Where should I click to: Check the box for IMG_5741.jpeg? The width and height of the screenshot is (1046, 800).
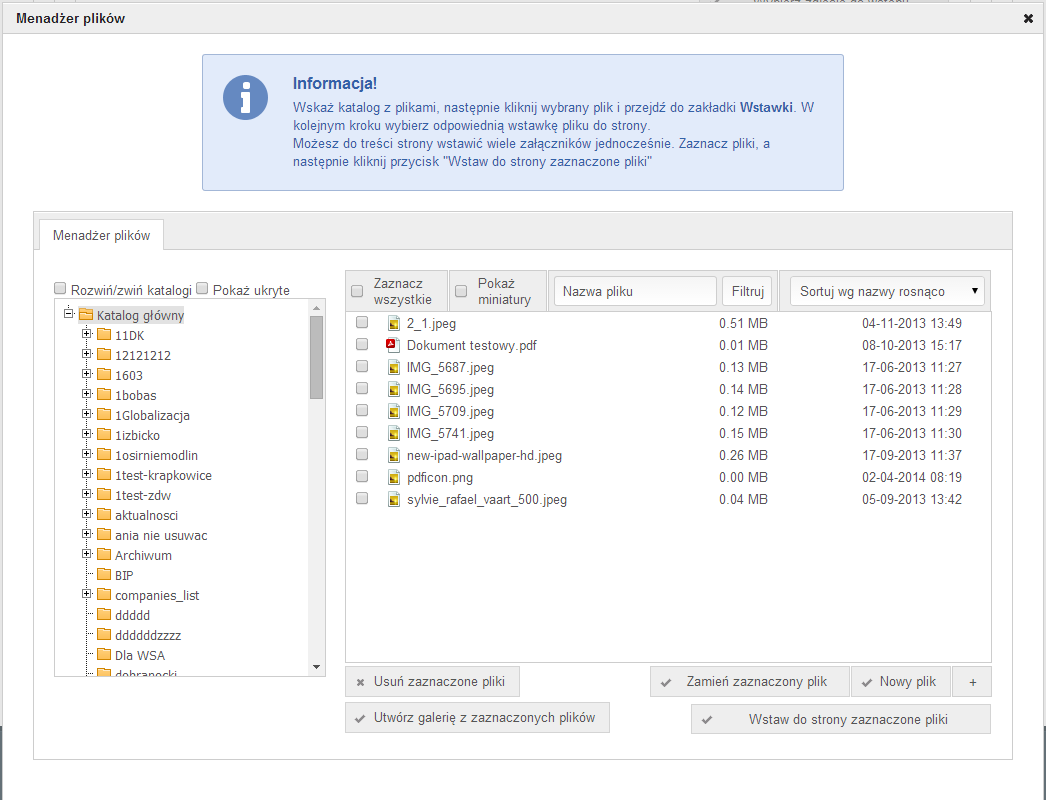[x=362, y=432]
